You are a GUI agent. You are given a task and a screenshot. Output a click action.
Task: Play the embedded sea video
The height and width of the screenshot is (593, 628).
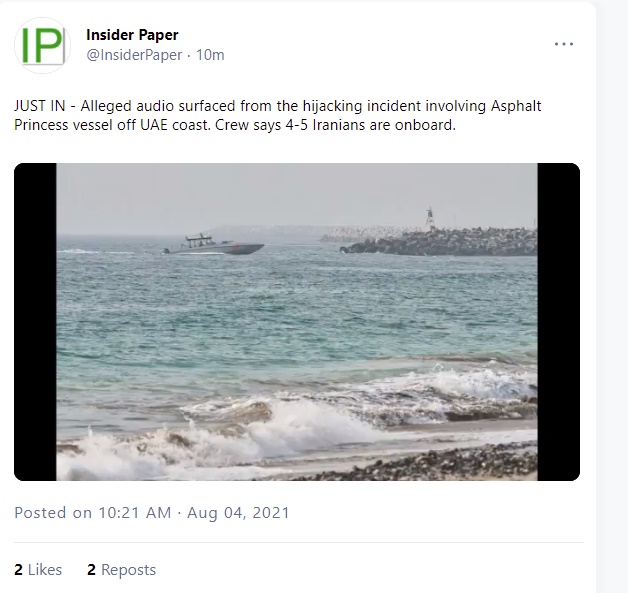(x=297, y=322)
